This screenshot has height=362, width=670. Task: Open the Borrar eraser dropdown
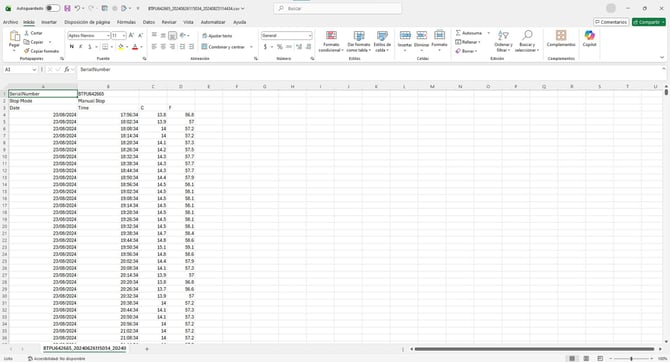466,51
